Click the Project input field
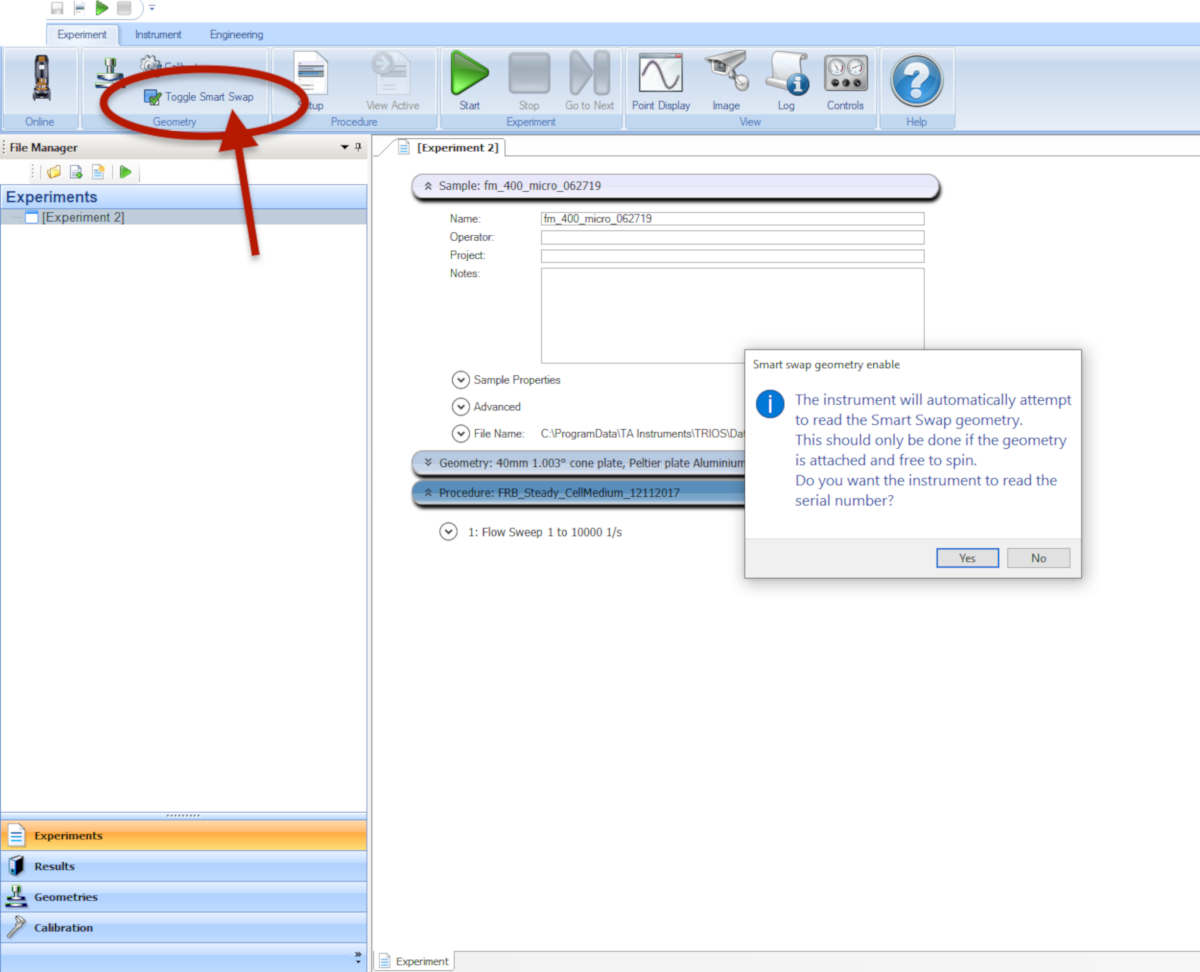The height and width of the screenshot is (972, 1200). click(x=732, y=256)
